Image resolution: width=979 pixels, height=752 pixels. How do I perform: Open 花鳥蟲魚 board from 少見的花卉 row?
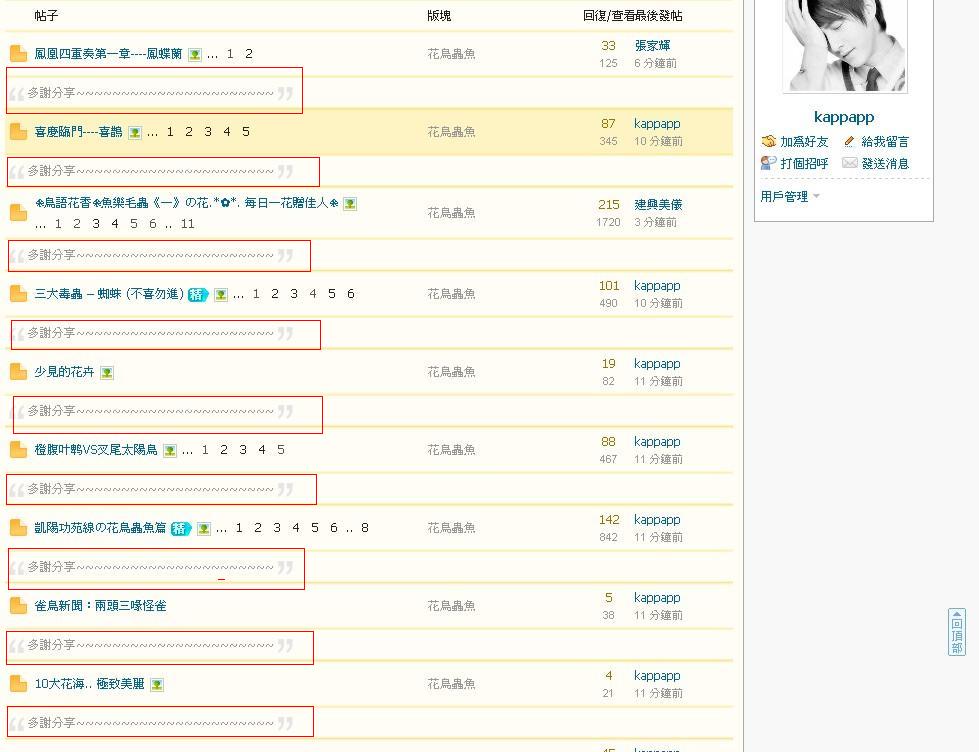451,372
